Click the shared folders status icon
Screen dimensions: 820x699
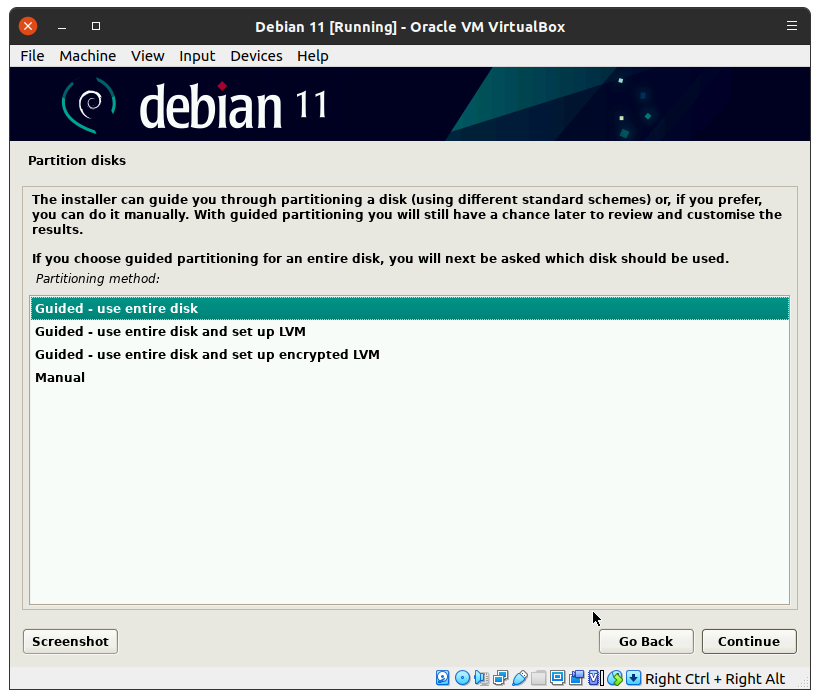[x=538, y=678]
